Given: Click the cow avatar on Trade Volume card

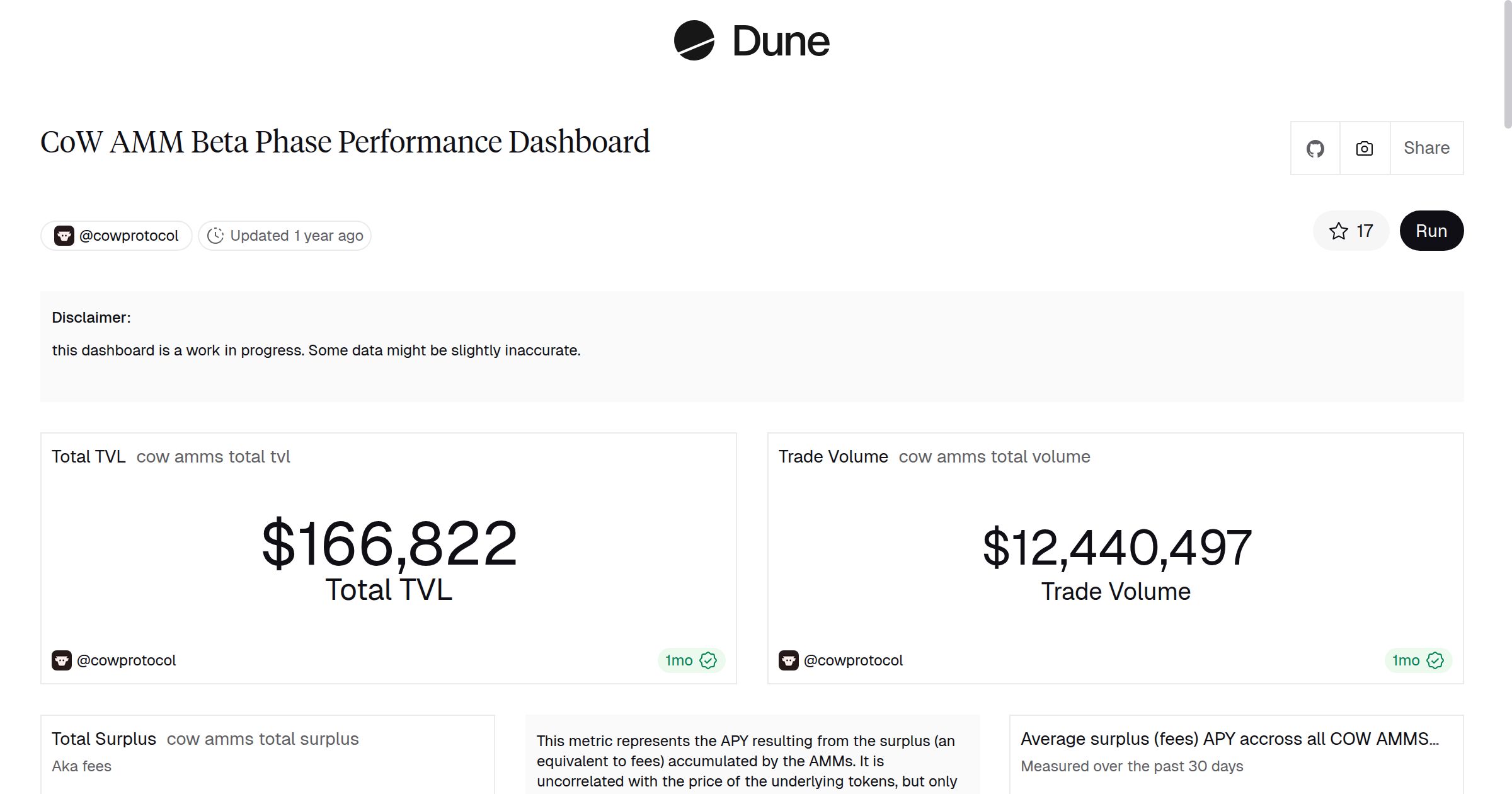Looking at the screenshot, I should pyautogui.click(x=788, y=660).
